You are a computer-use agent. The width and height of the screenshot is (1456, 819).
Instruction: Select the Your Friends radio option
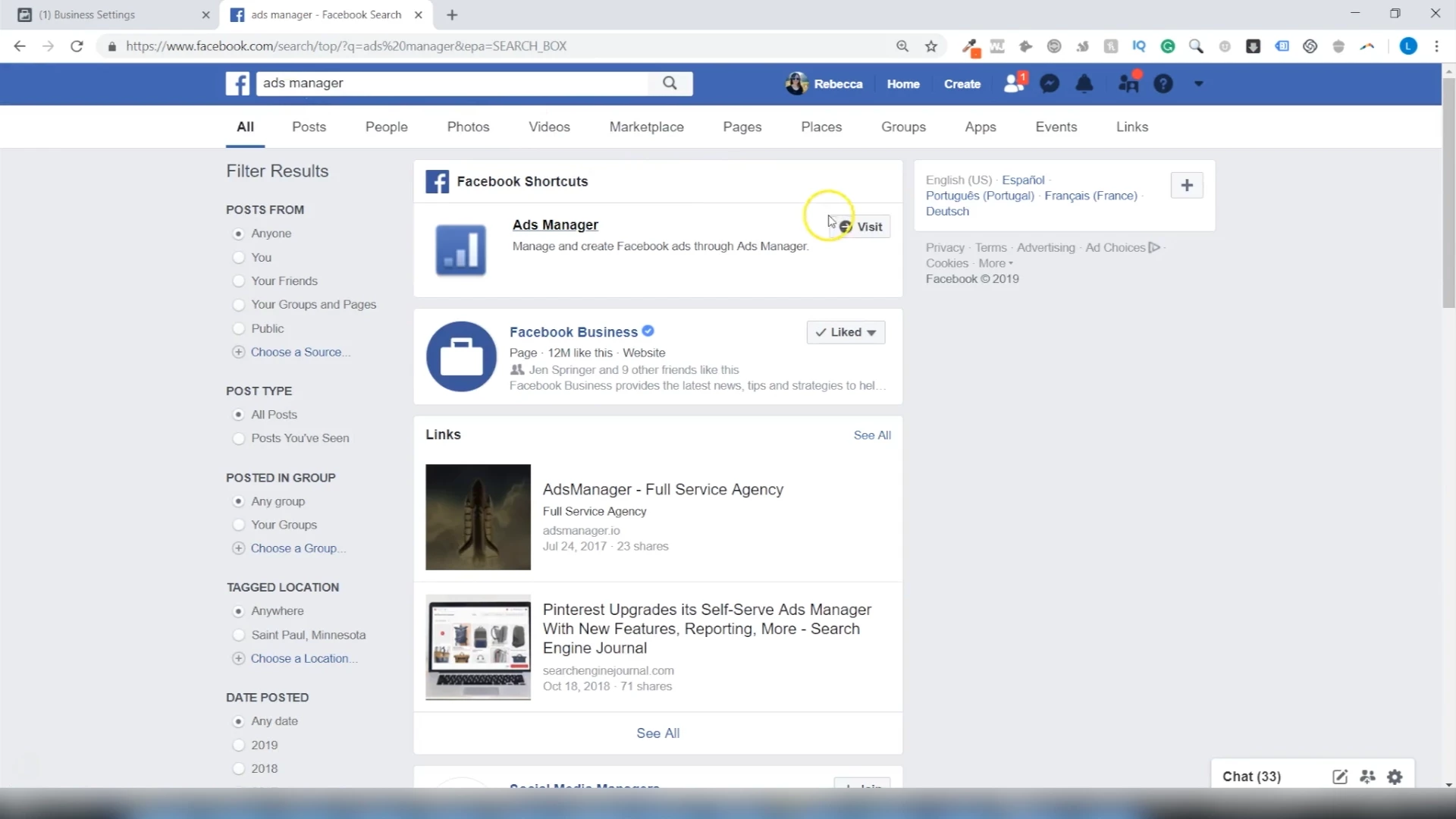tap(239, 281)
